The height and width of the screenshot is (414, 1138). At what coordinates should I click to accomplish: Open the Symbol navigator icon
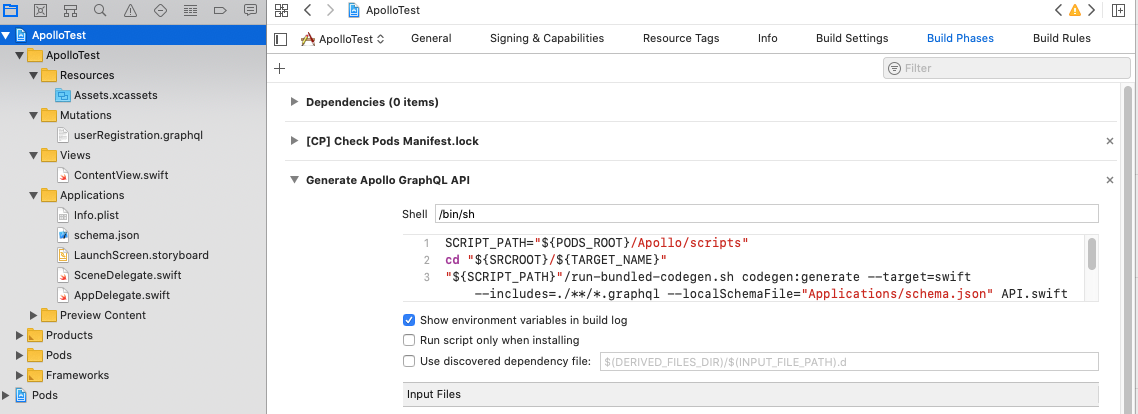click(70, 10)
